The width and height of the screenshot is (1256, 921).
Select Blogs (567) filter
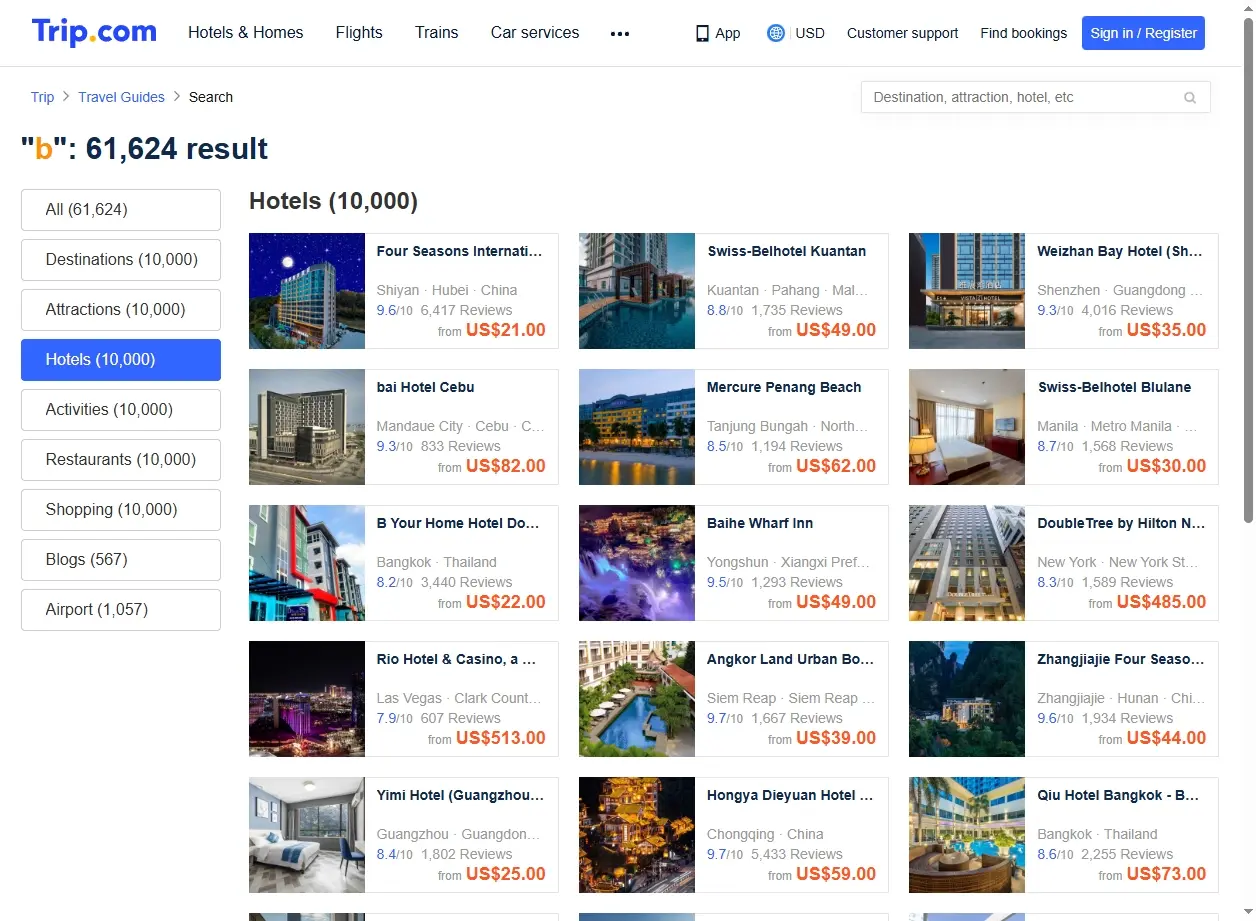(121, 560)
